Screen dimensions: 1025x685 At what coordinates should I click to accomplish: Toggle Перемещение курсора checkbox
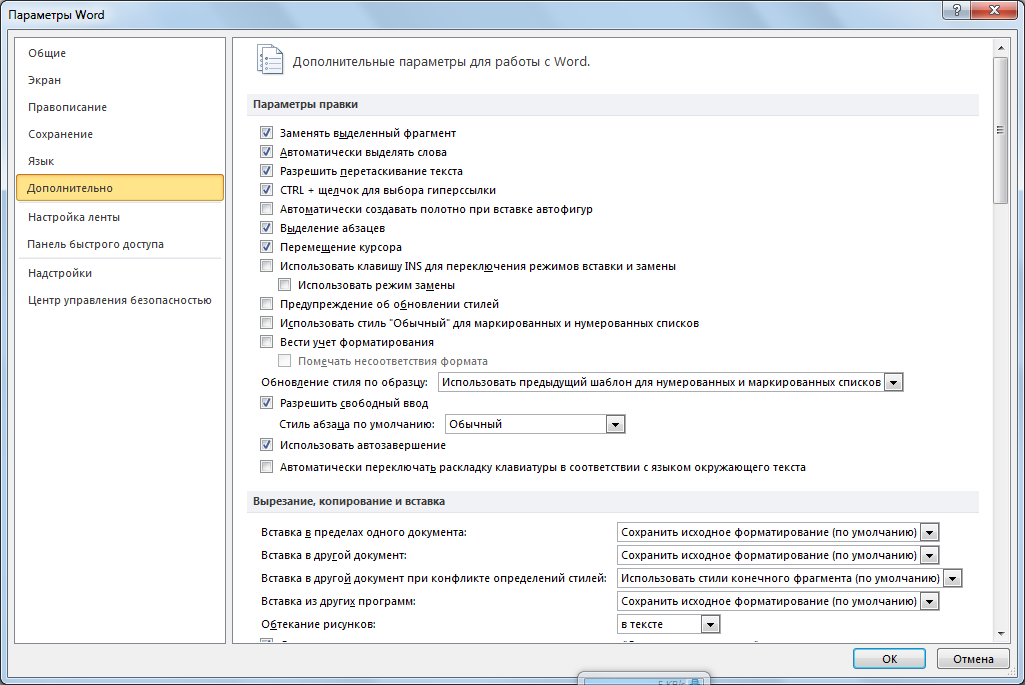(x=266, y=246)
